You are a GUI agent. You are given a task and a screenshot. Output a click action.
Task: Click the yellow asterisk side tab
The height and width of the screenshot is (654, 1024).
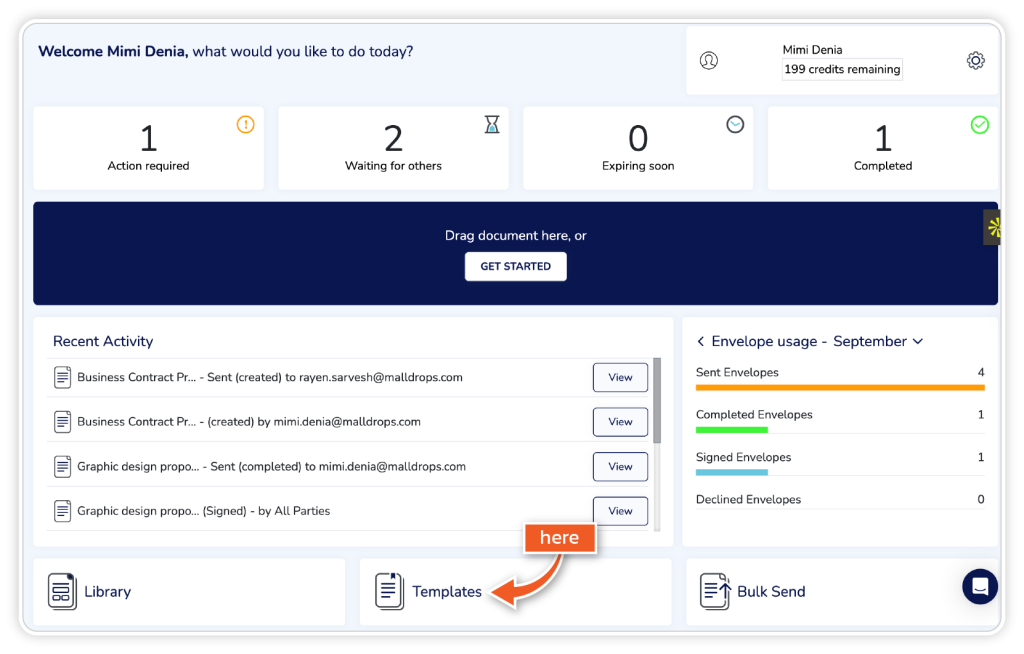tap(993, 227)
